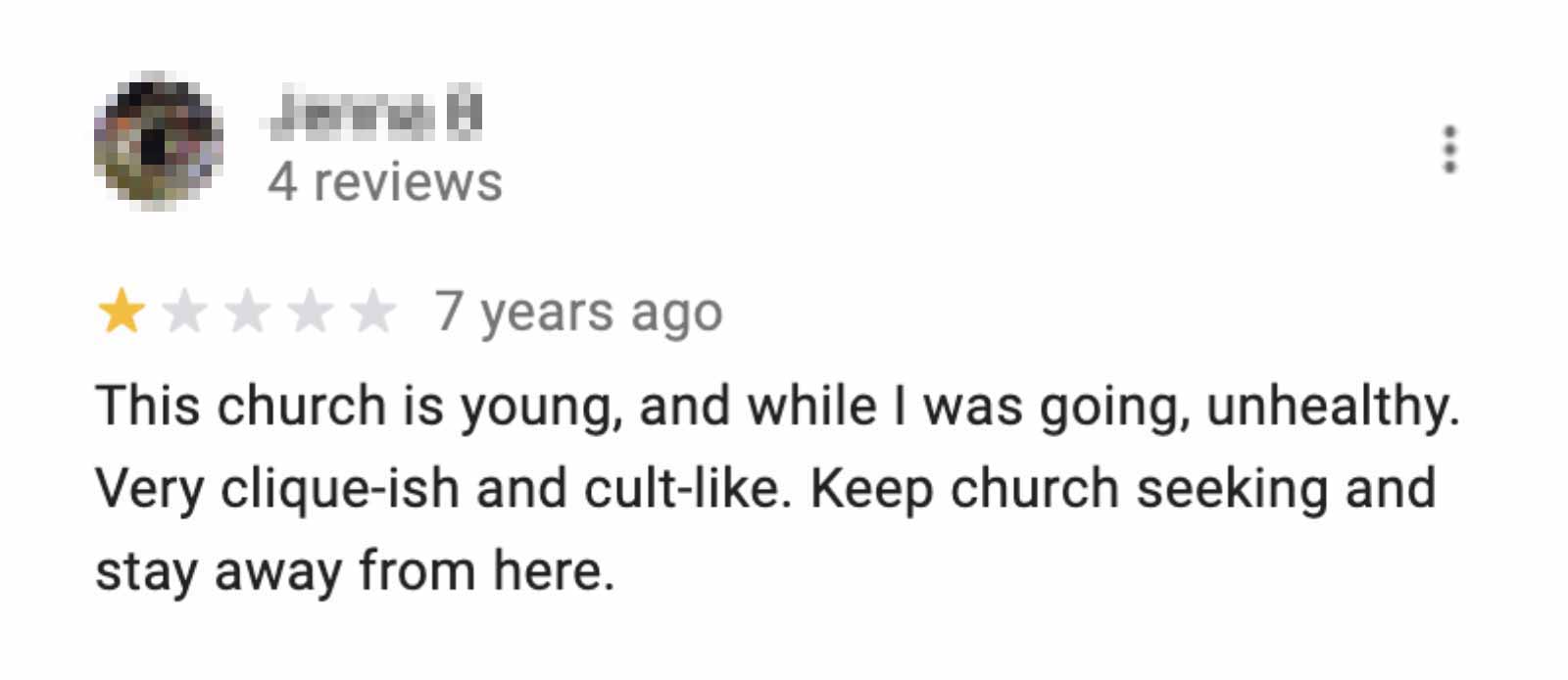
Task: Click the word "Very" in second line
Action: pos(149,490)
